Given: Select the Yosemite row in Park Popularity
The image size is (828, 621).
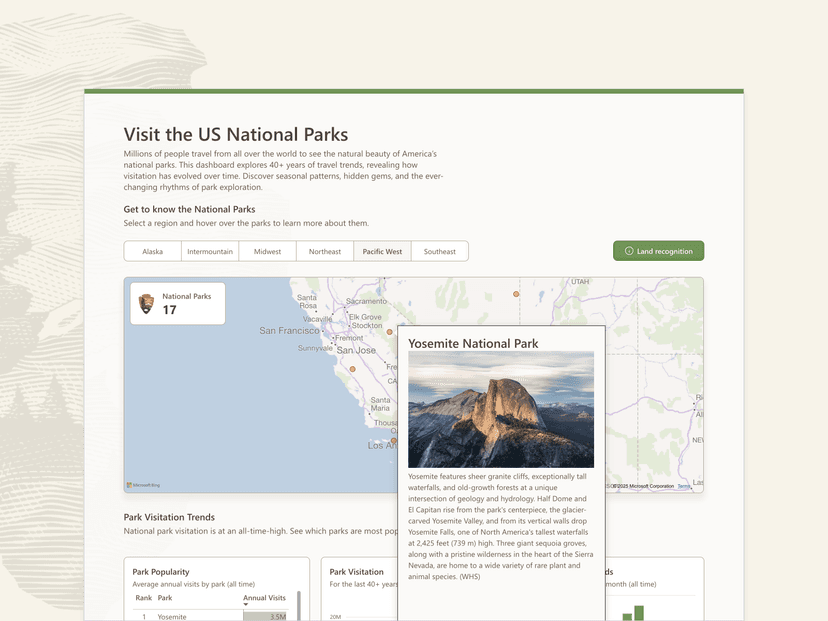Looking at the screenshot, I should click(x=171, y=616).
